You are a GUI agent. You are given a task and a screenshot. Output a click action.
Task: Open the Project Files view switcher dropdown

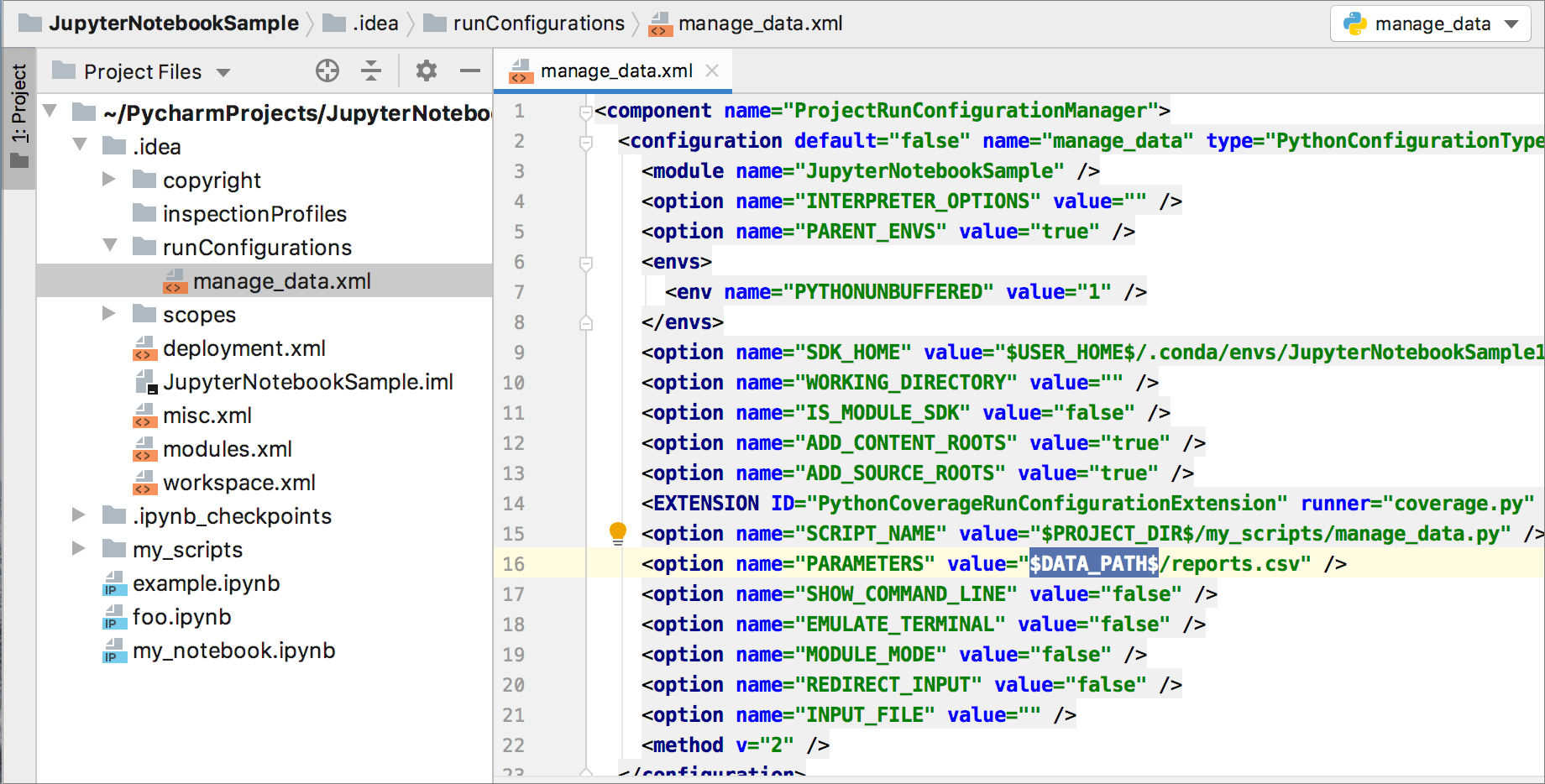[223, 71]
